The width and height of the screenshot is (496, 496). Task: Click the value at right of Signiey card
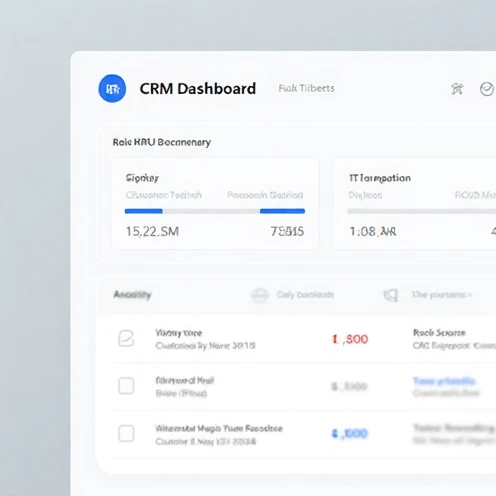click(287, 231)
